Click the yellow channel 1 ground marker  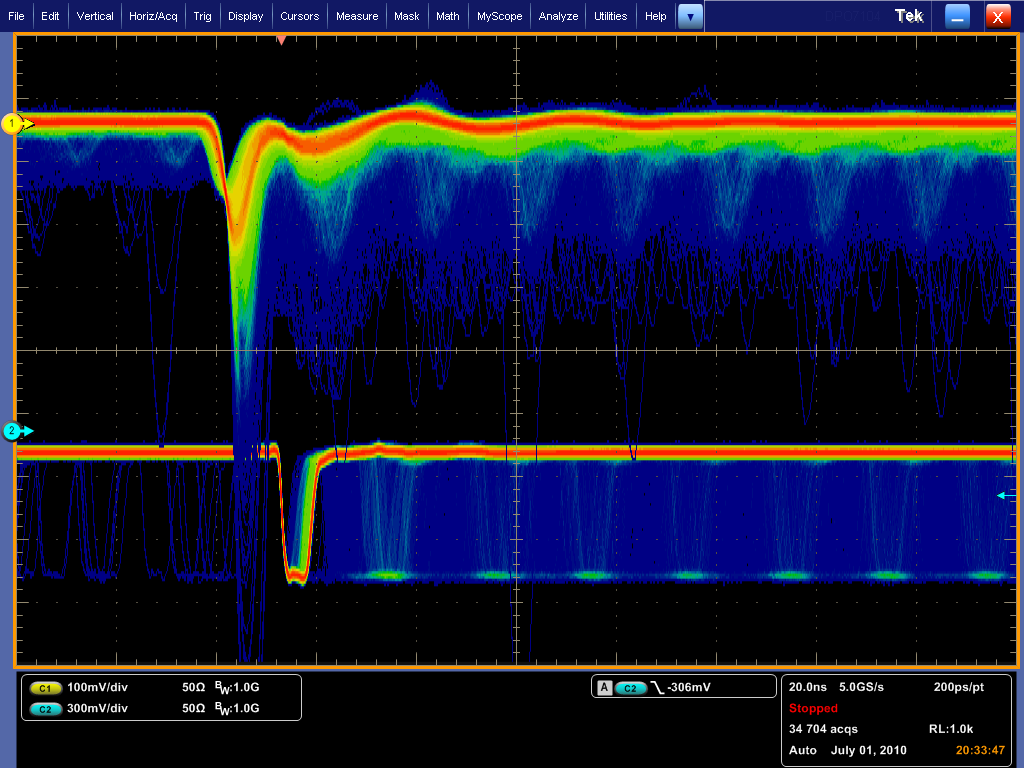[x=14, y=123]
